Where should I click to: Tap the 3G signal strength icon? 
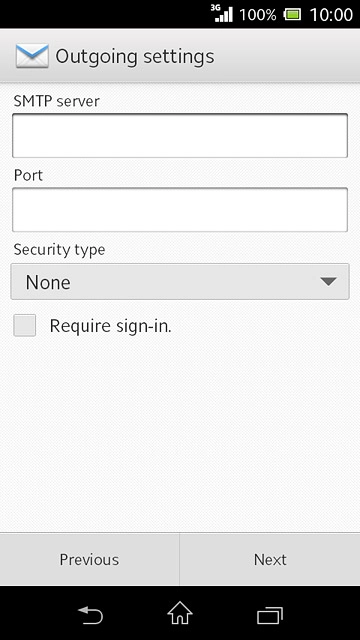click(222, 13)
